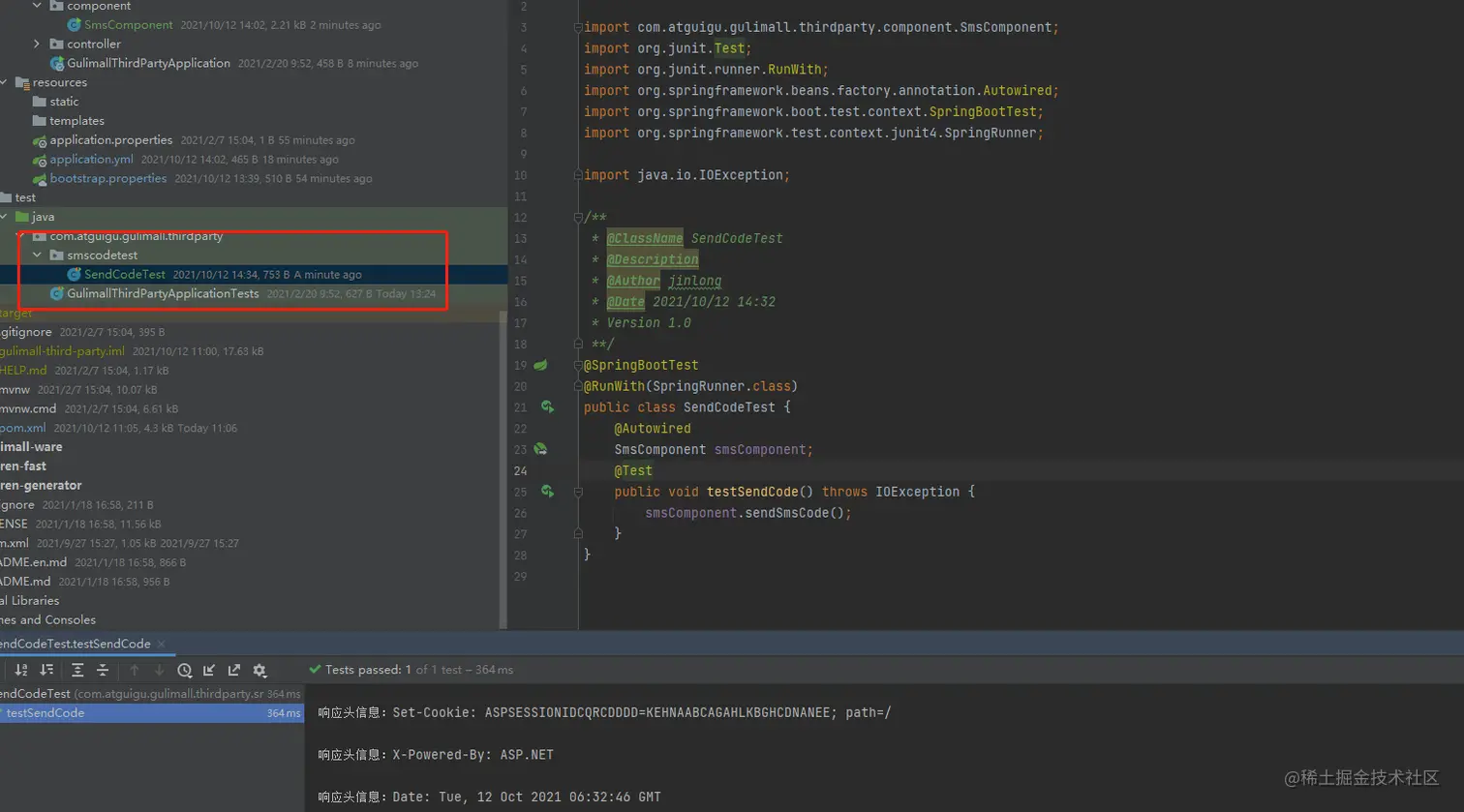
Task: Collapse the resources folder
Action: pyautogui.click(x=5, y=83)
